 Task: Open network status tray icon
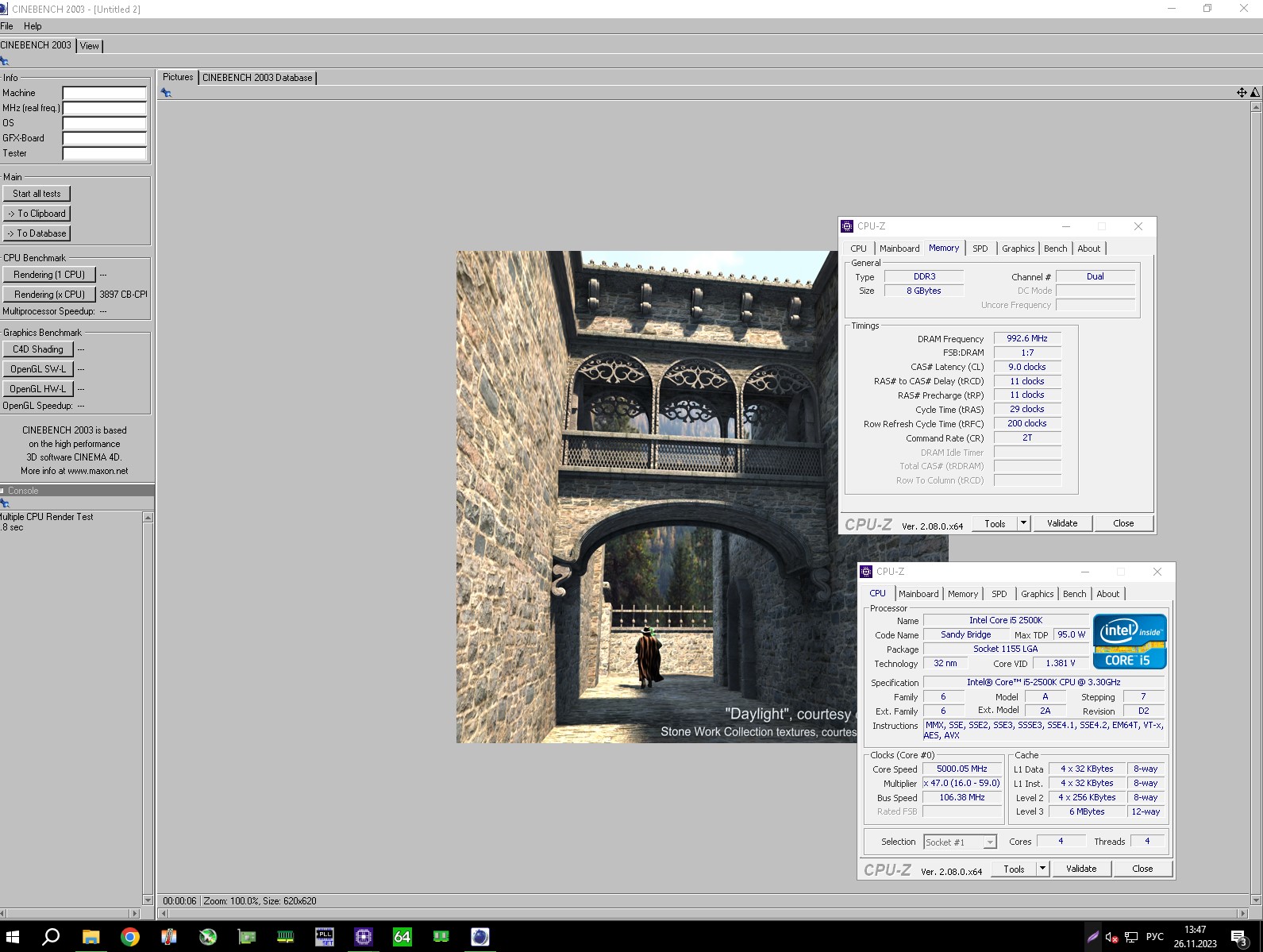point(1131,937)
